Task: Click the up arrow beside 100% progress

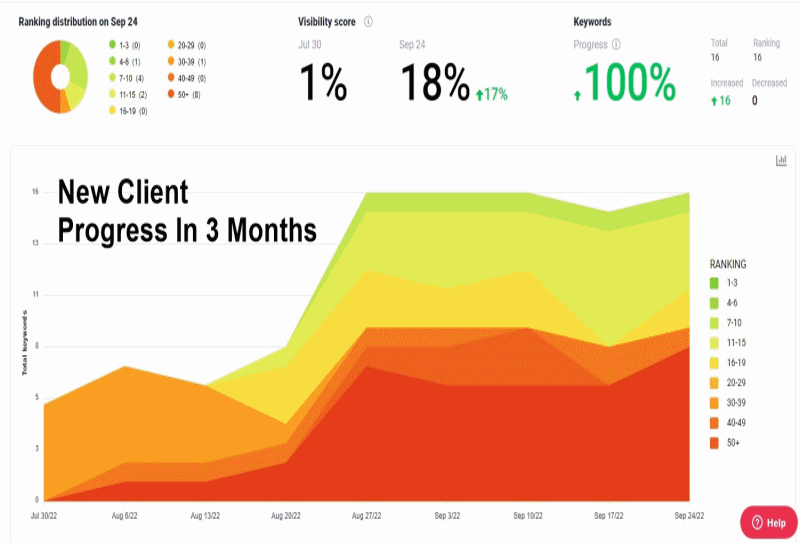Action: [x=577, y=95]
